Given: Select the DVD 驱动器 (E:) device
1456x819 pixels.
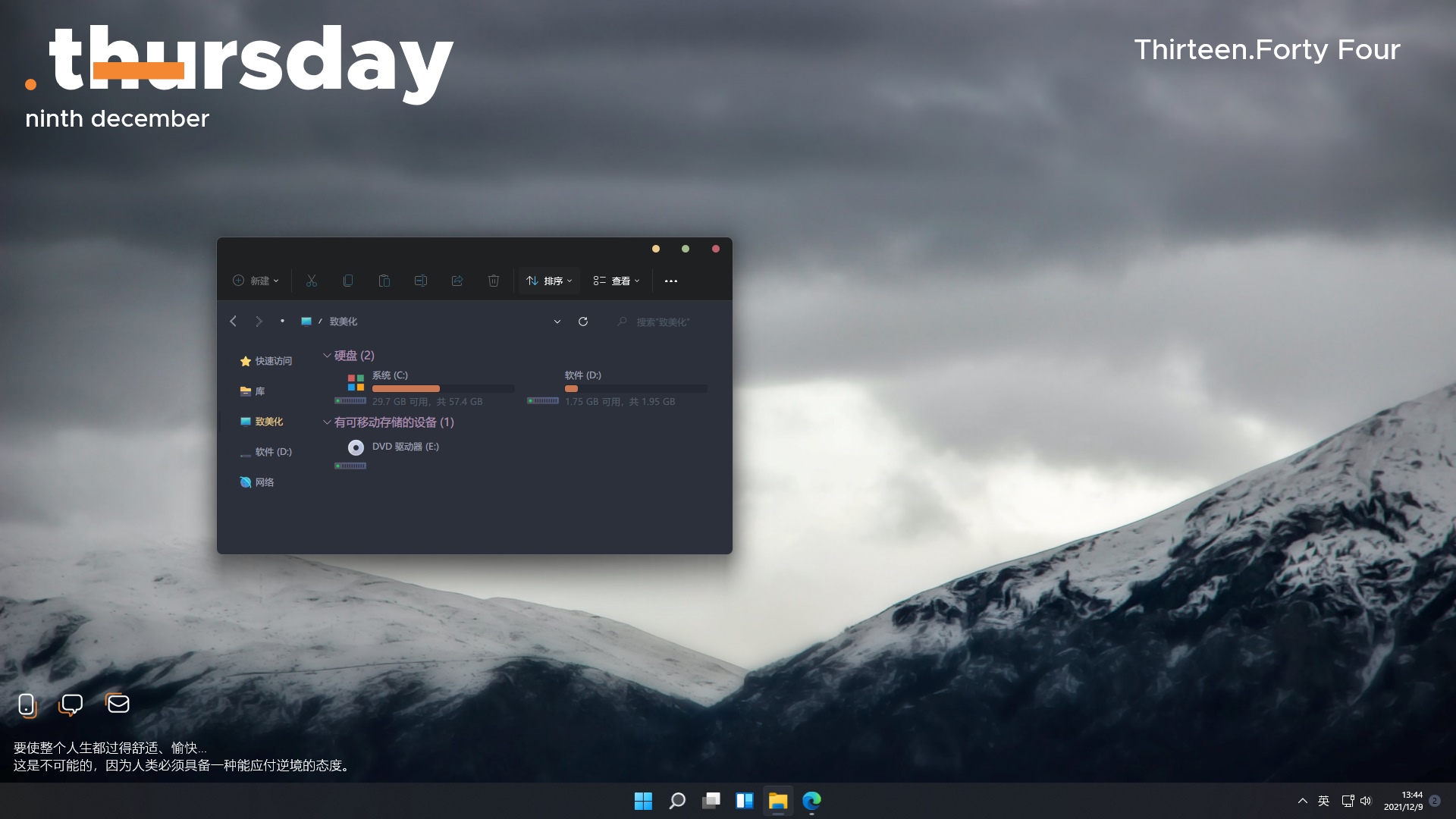Looking at the screenshot, I should (x=406, y=446).
